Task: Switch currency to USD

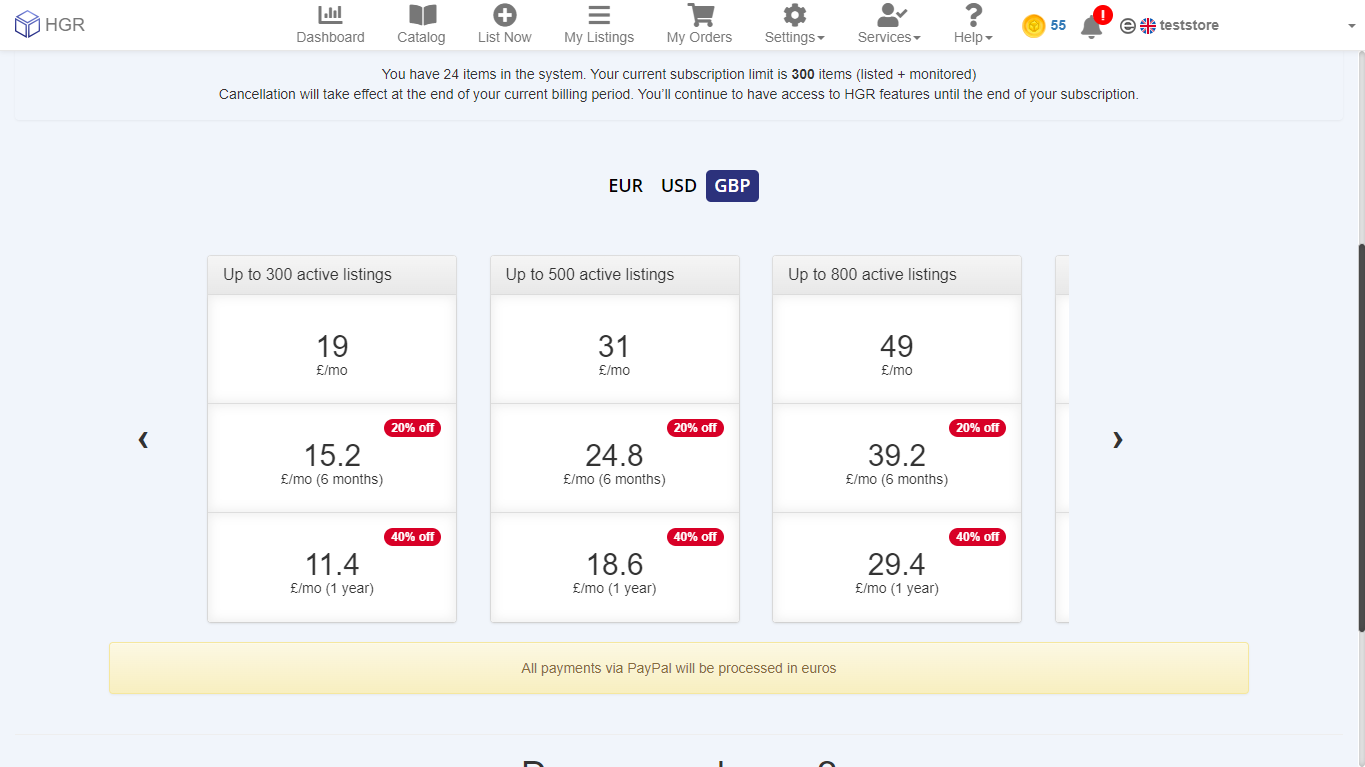Action: click(x=679, y=186)
